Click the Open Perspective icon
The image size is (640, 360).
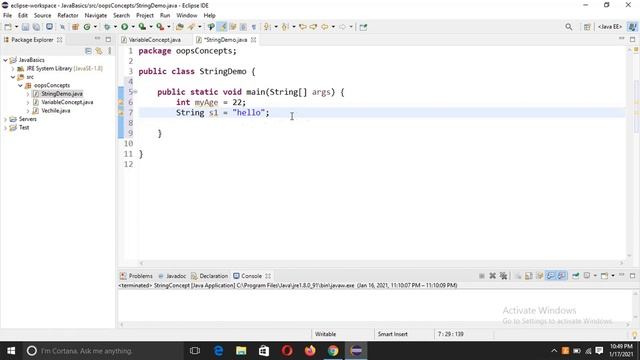coord(587,27)
